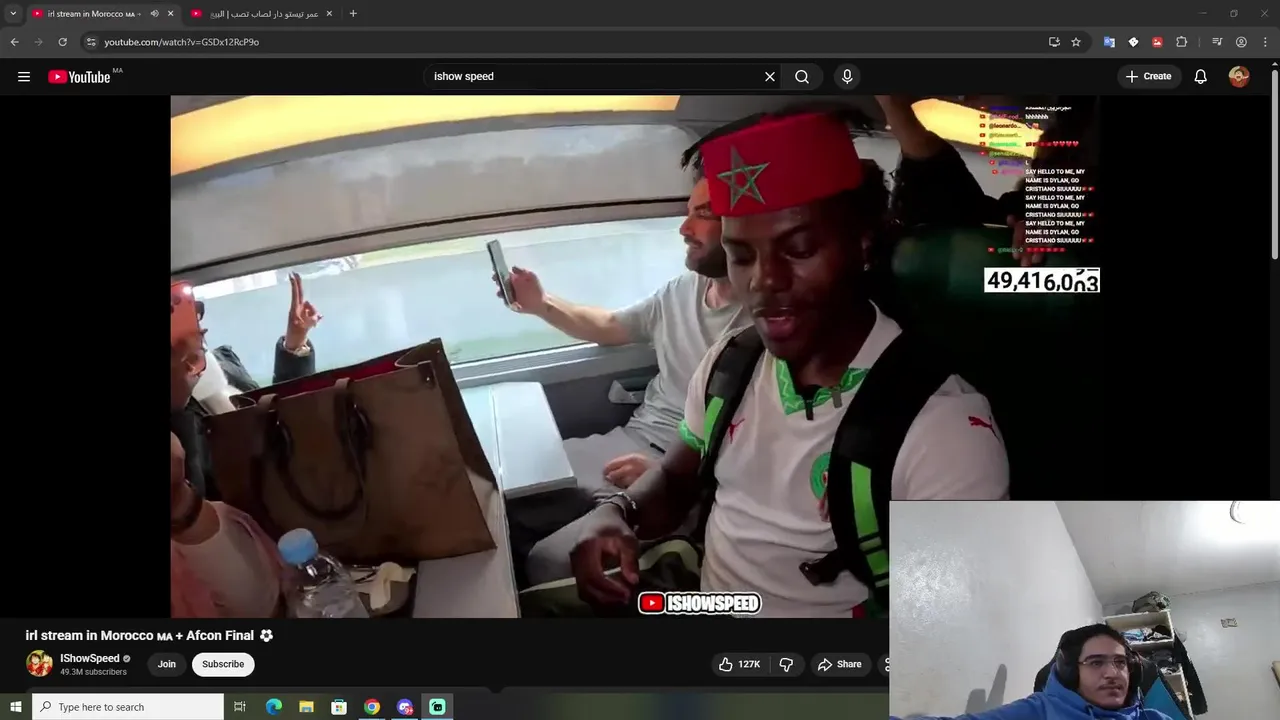Open Discord from taskbar
This screenshot has height=720, width=1280.
405,707
